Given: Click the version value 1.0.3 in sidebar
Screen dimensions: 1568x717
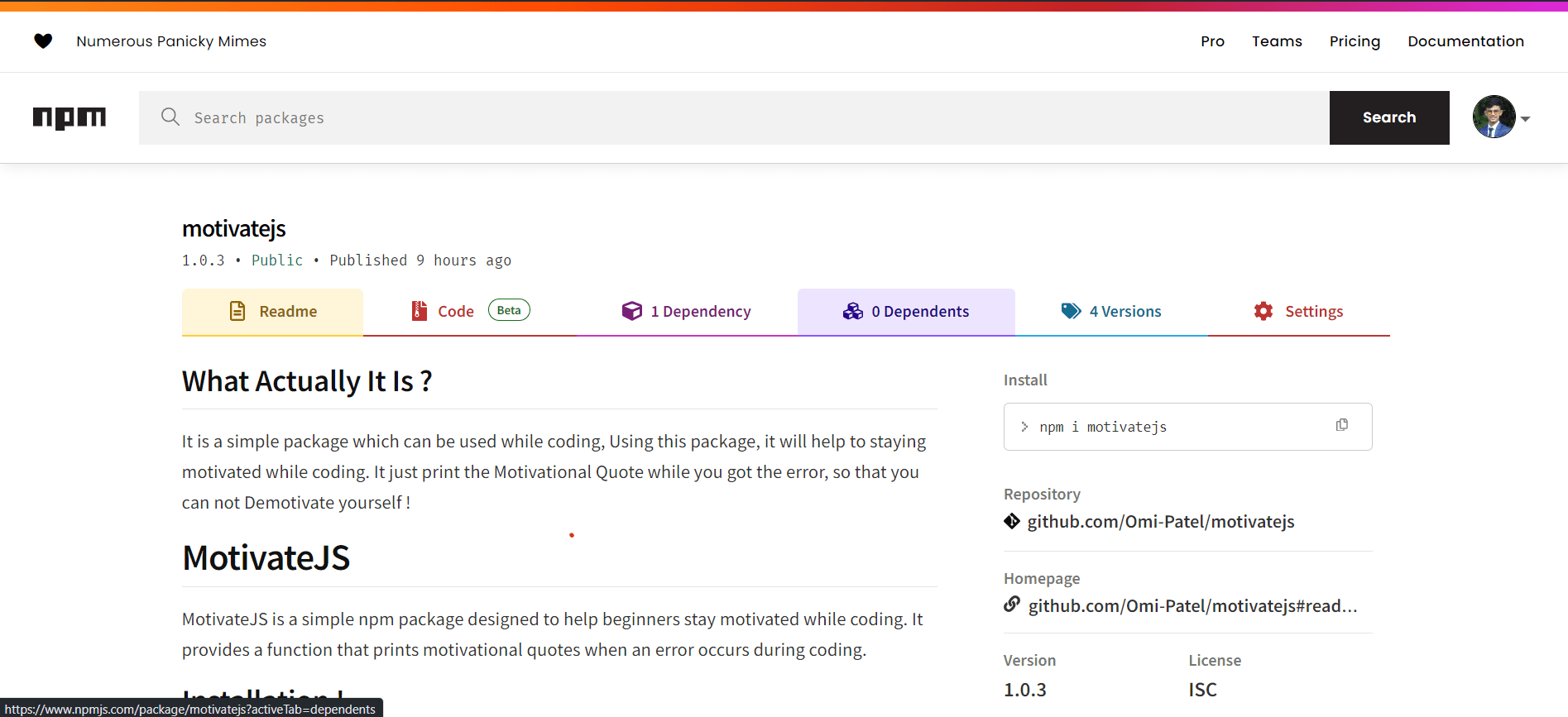Looking at the screenshot, I should (x=1025, y=690).
